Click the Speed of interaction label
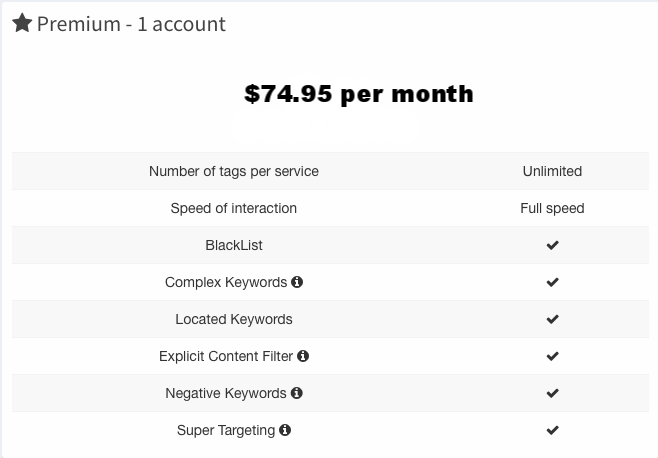Screen dimensions: 658x458 click(234, 208)
